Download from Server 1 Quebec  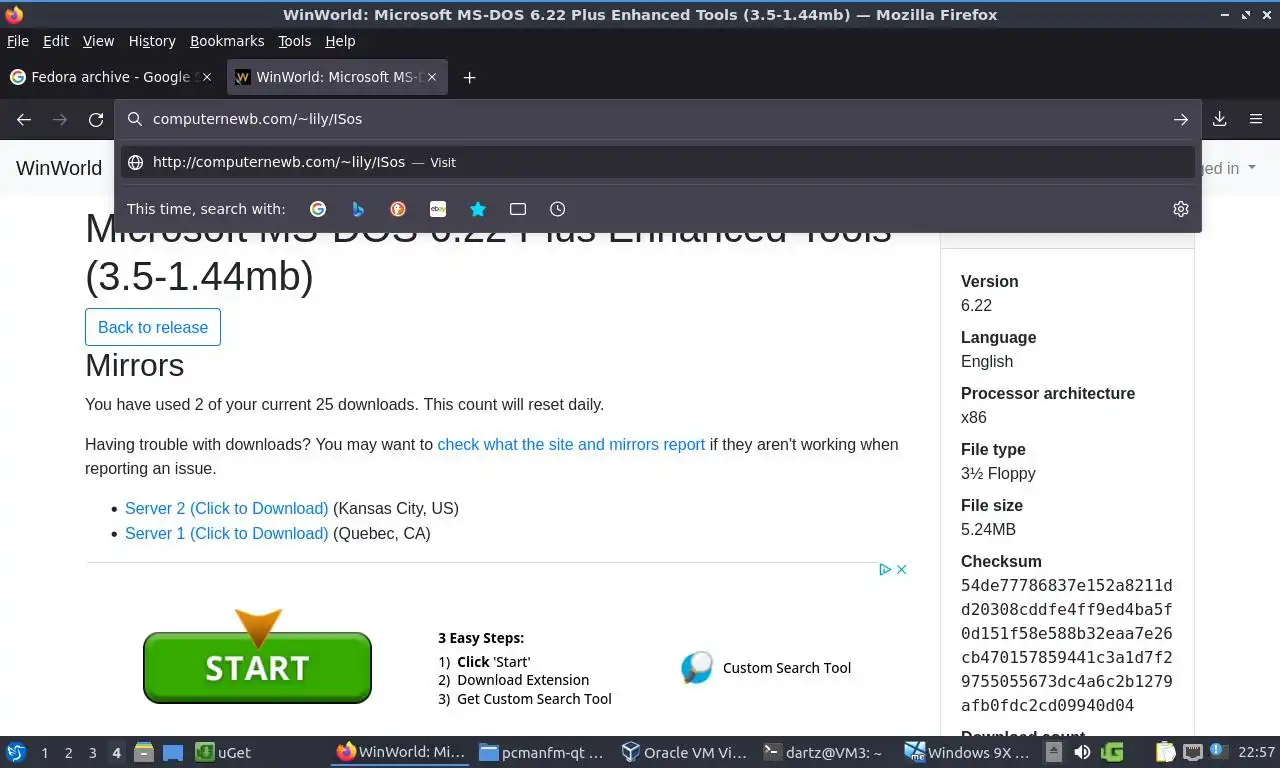(226, 533)
